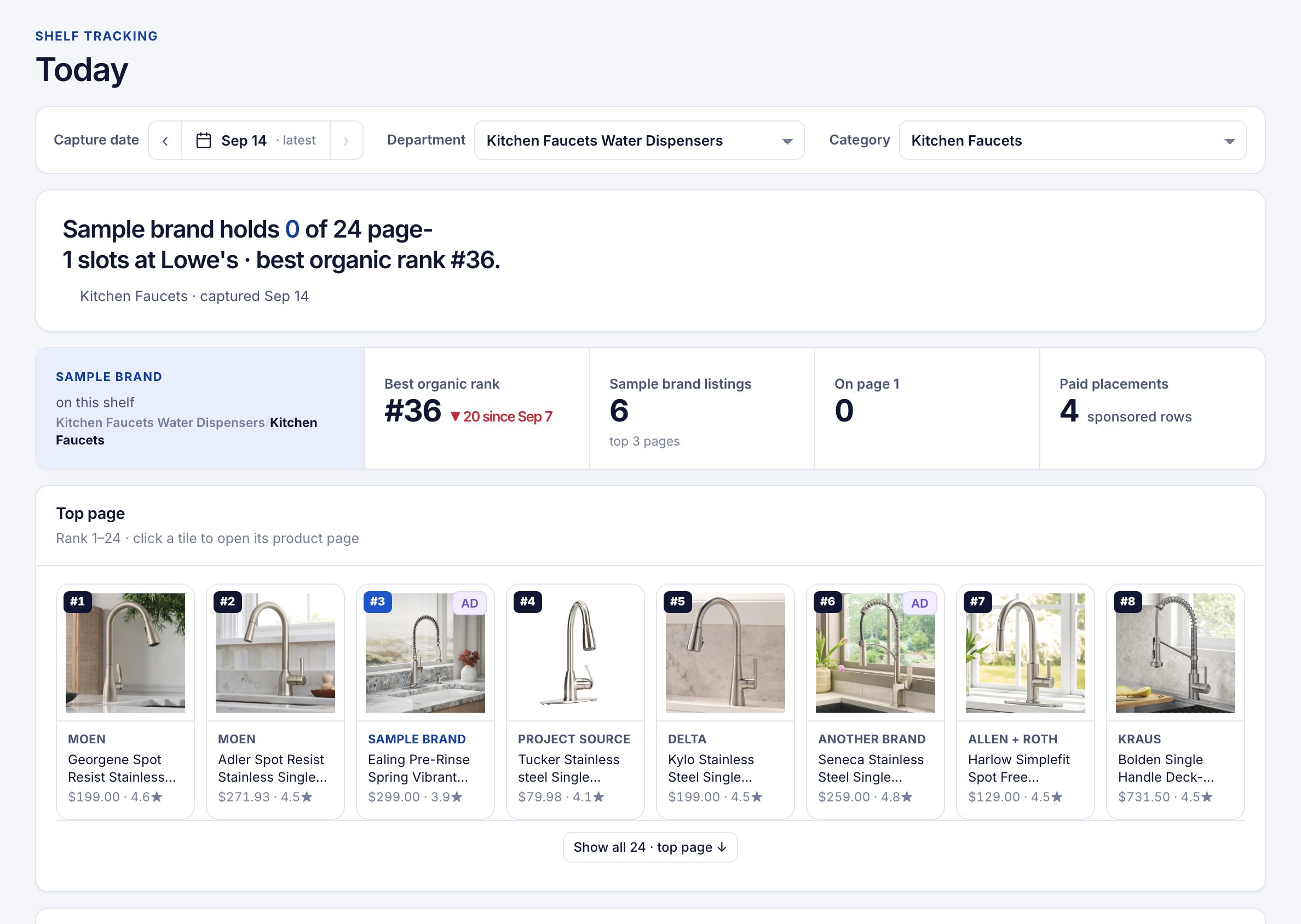Open the Kylo Stainless Steel faucet image
The width and height of the screenshot is (1301, 924).
(725, 652)
